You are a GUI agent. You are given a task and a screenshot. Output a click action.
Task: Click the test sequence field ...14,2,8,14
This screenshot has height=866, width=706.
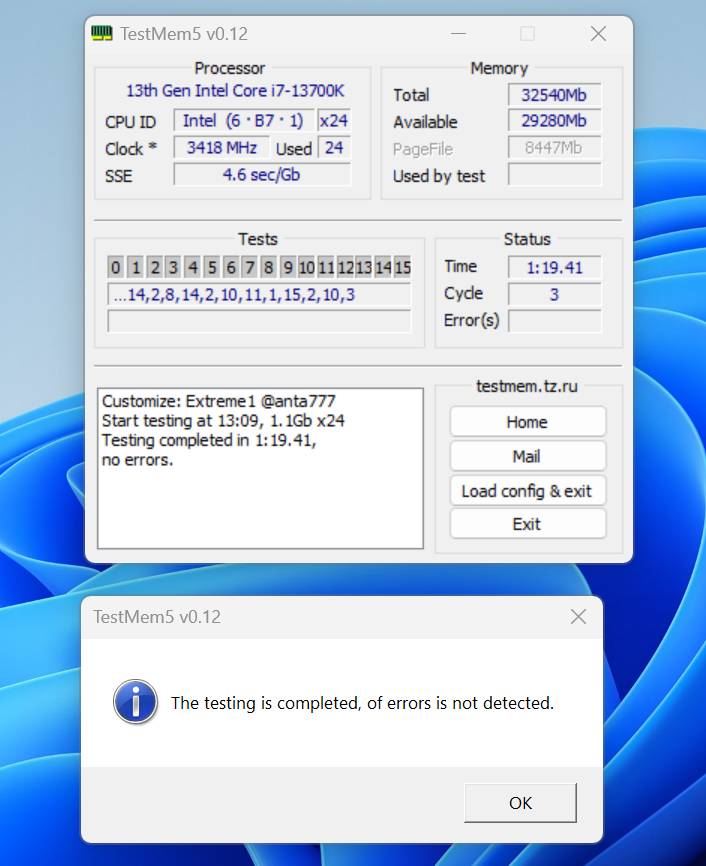click(260, 294)
